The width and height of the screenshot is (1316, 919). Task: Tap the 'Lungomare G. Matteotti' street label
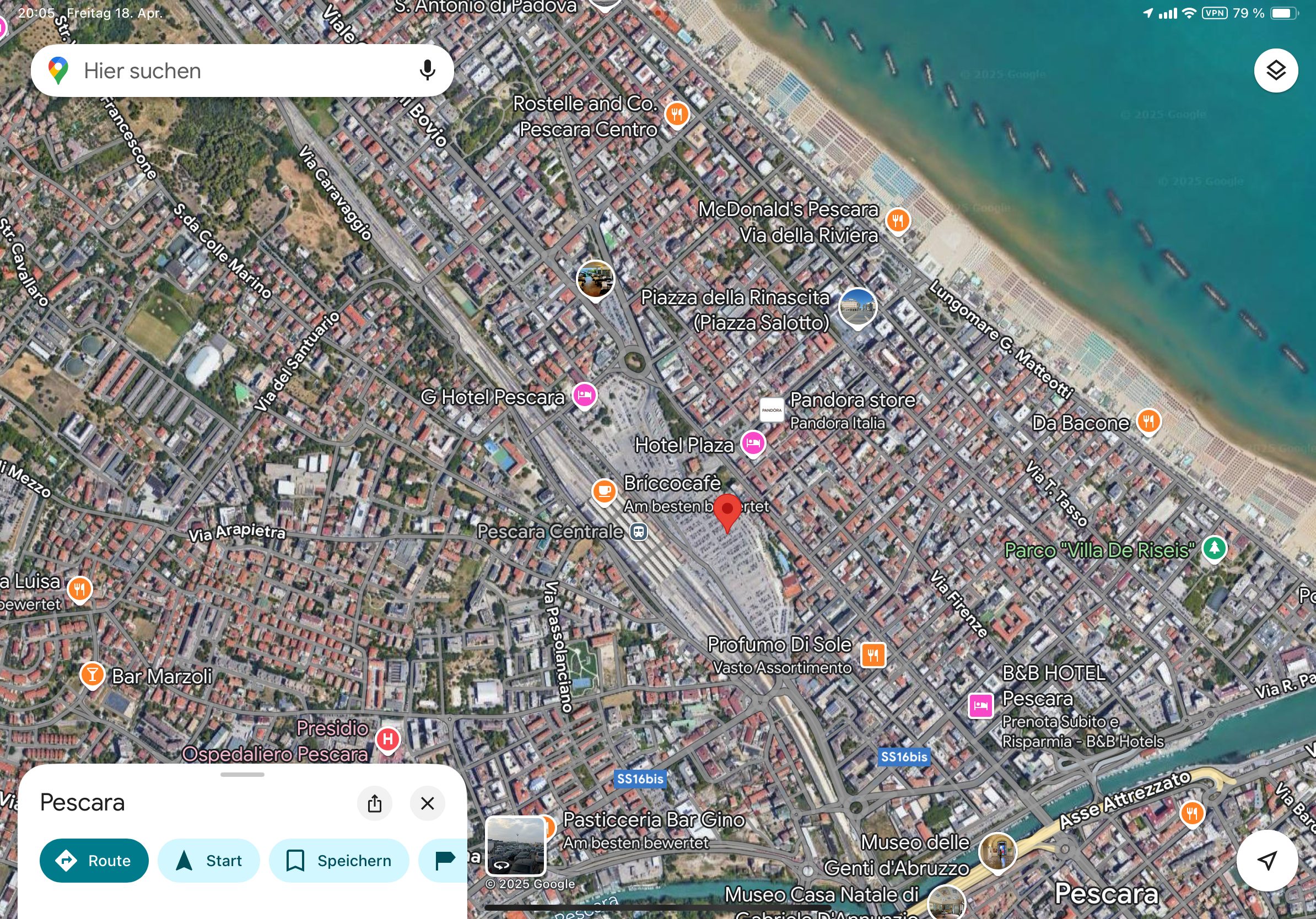1001,339
